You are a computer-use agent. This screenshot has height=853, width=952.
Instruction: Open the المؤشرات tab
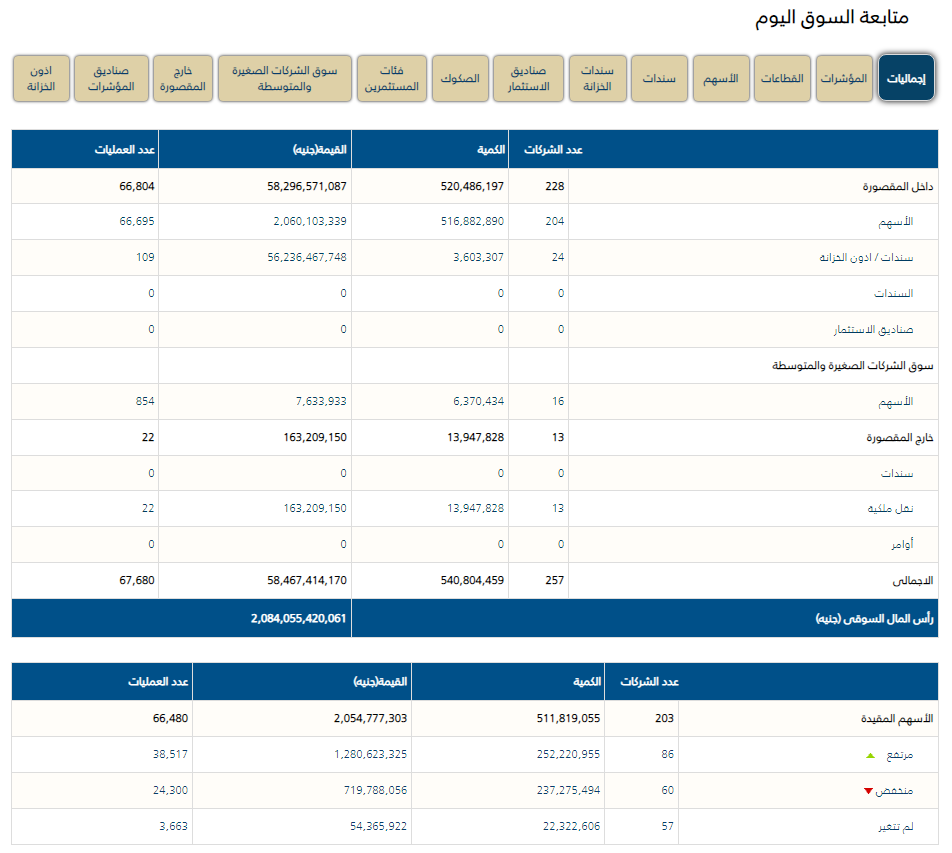point(844,79)
